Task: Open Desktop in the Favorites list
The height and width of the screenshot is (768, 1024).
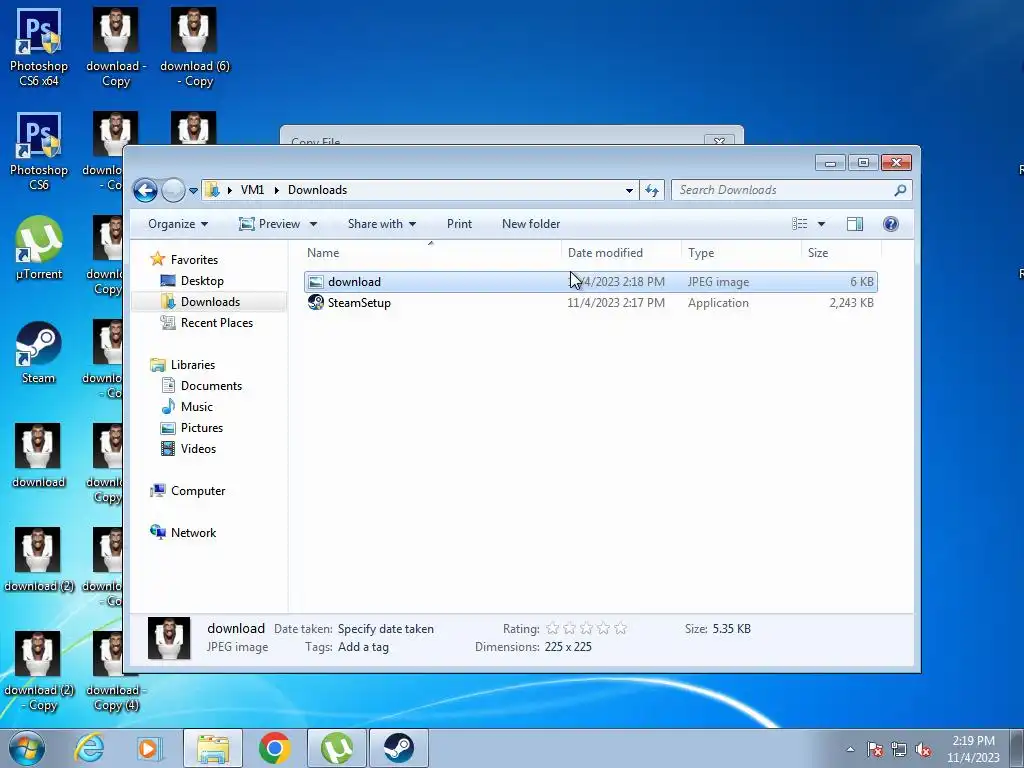Action: pos(202,281)
